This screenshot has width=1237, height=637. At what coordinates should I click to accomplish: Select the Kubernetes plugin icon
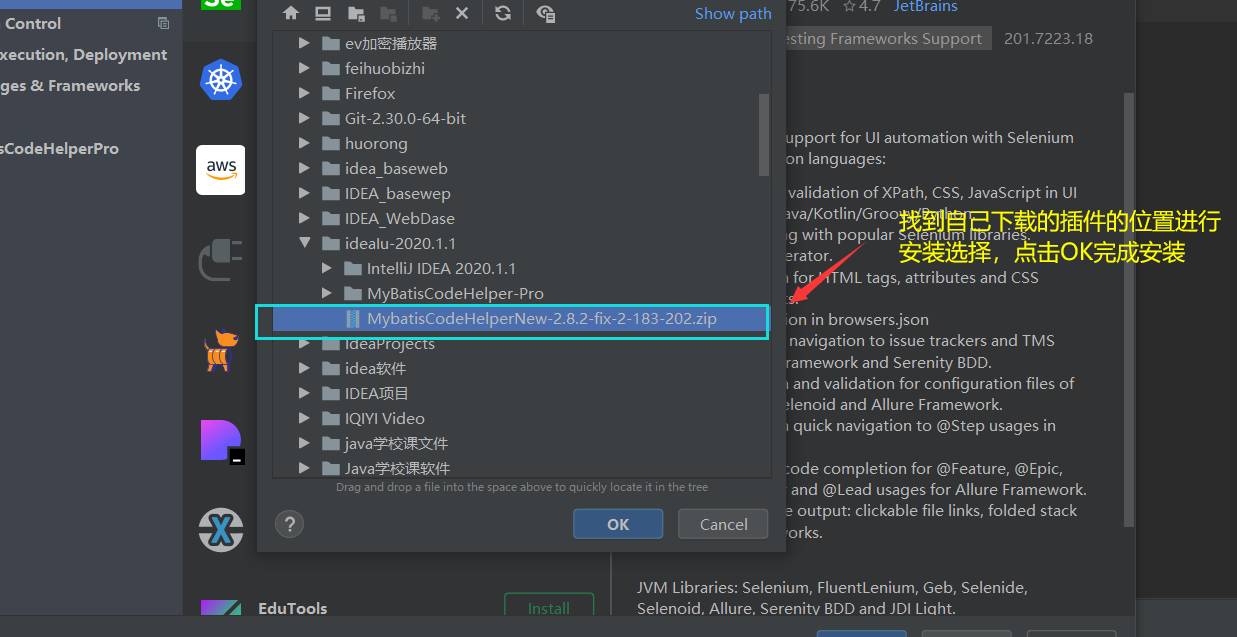221,80
